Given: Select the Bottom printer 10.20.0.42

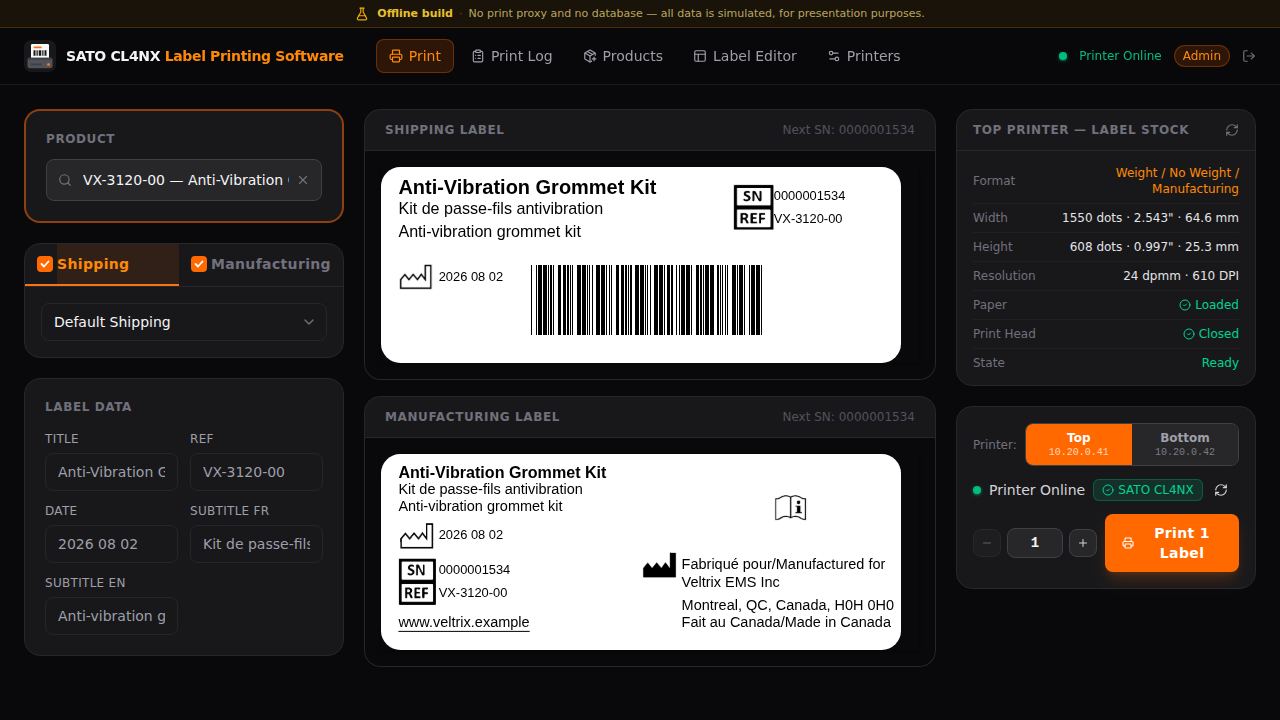Looking at the screenshot, I should [1185, 444].
